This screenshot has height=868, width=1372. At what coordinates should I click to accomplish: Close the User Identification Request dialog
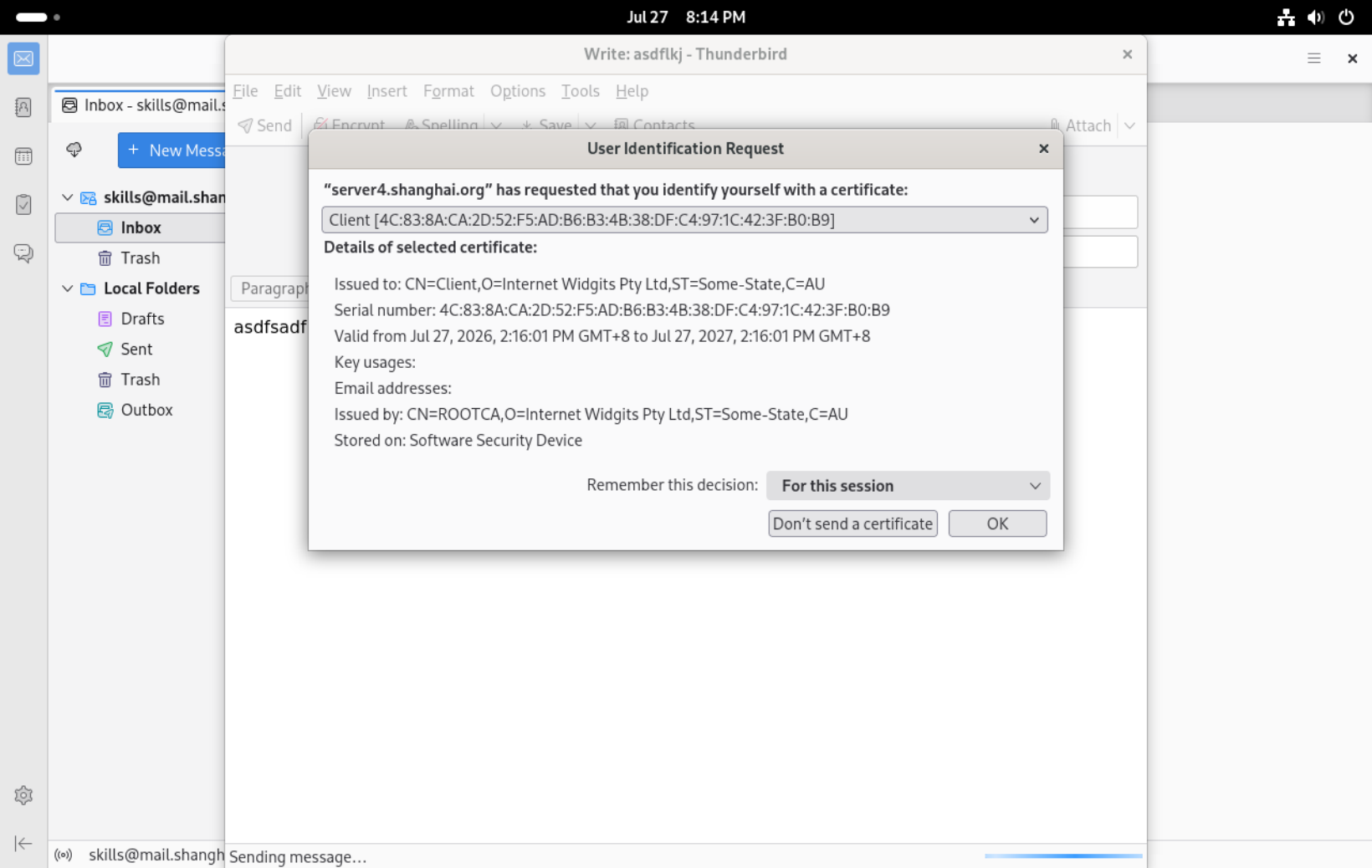point(1043,149)
